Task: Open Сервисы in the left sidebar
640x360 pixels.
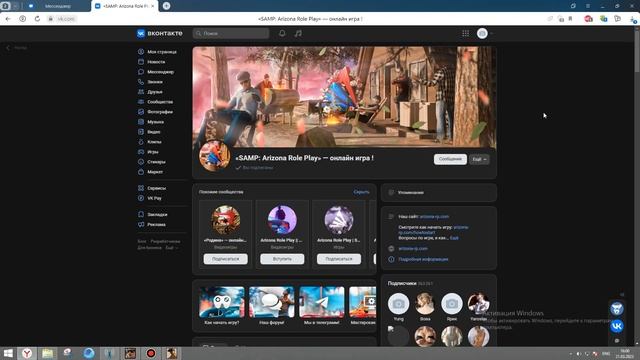Action: tap(156, 188)
